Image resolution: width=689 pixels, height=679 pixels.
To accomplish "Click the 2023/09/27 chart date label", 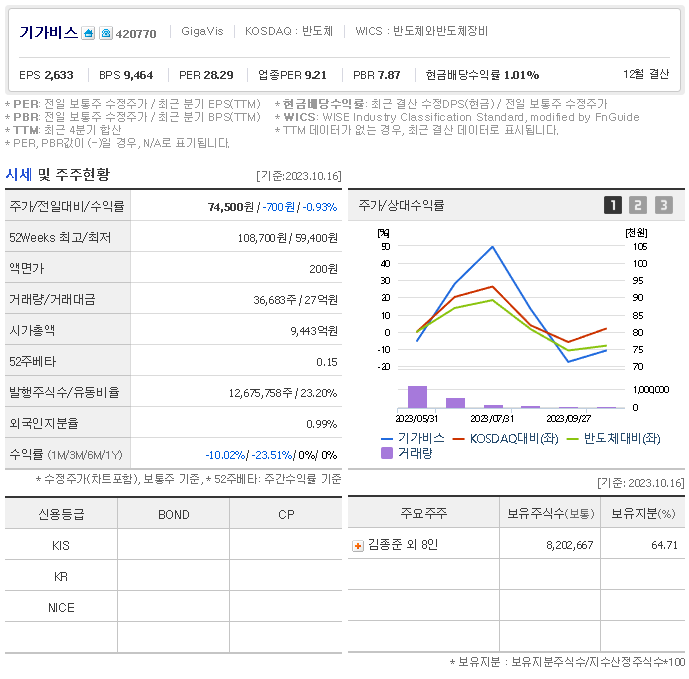I will coord(568,419).
